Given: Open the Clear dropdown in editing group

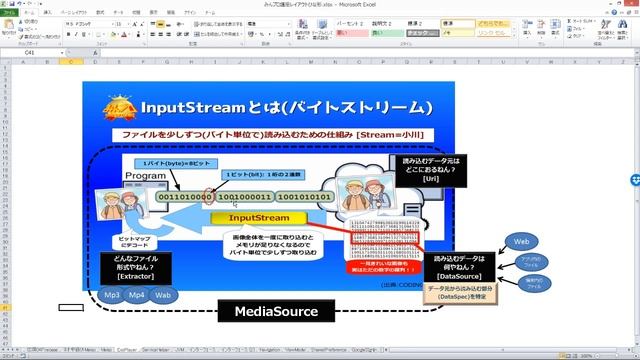Looking at the screenshot, I should coord(575,36).
